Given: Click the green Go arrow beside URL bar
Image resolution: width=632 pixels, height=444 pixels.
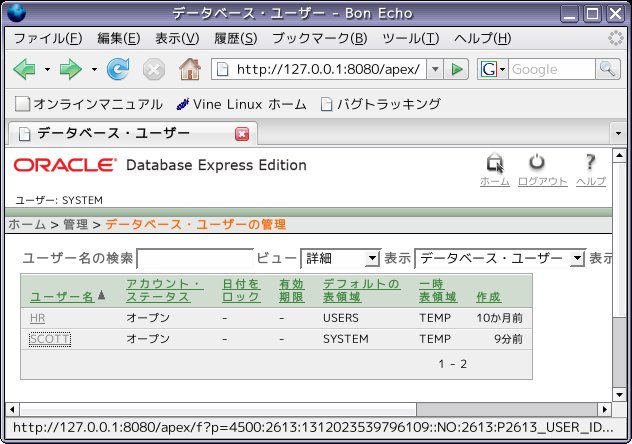Looking at the screenshot, I should pos(456,69).
